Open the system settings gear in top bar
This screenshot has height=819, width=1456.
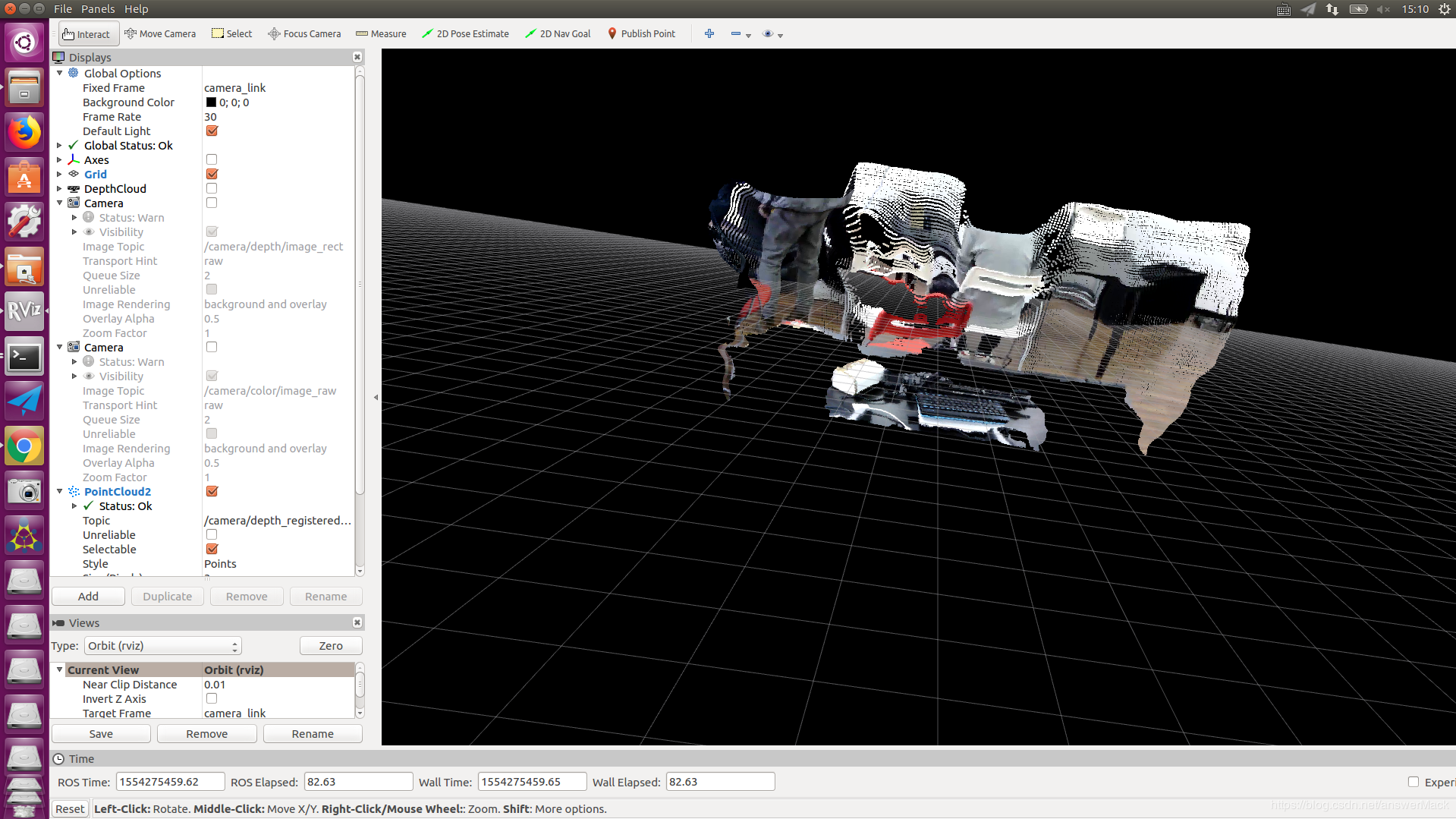1445,9
